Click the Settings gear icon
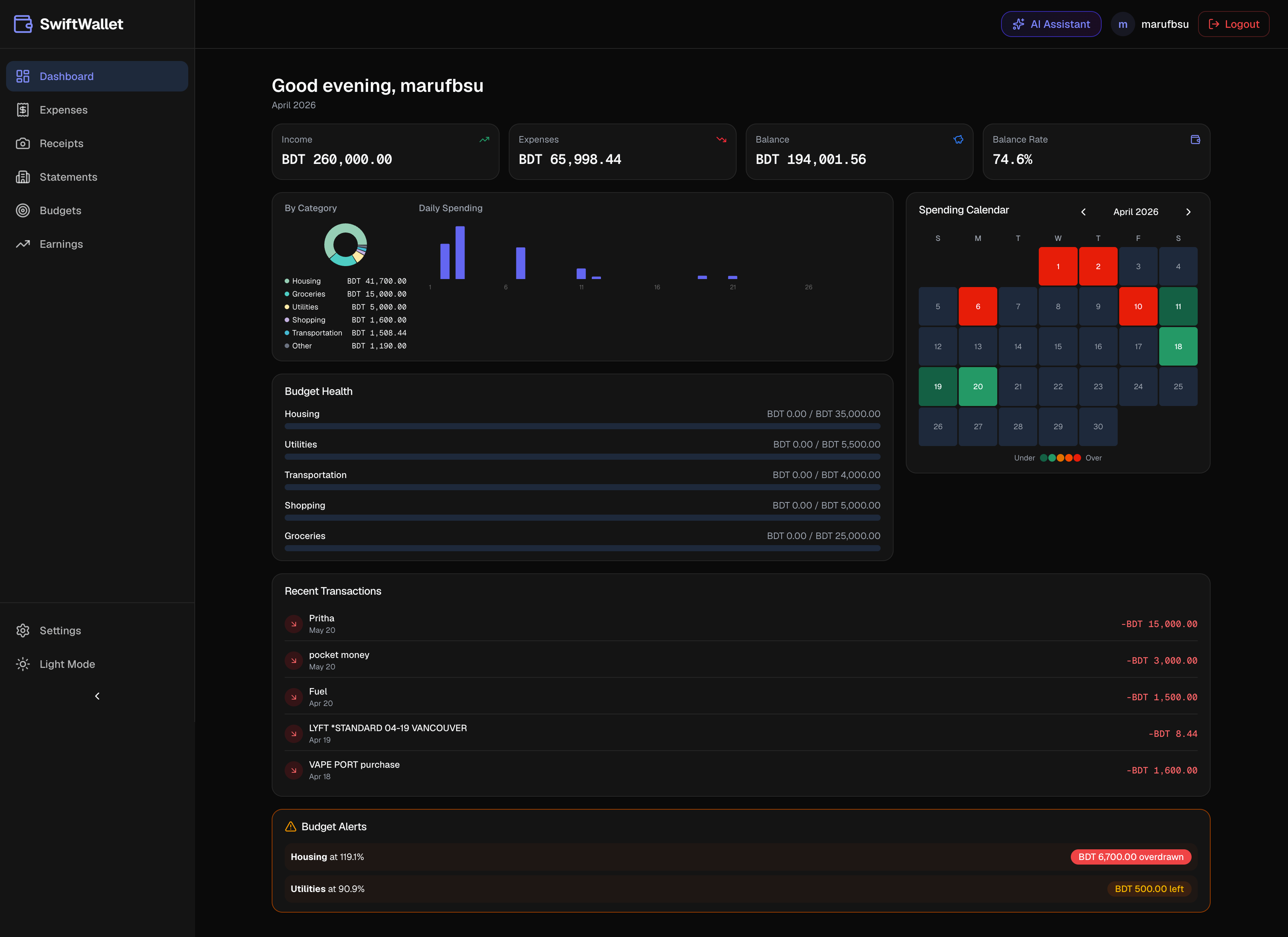Screen dimensions: 1288x937 click(x=23, y=631)
